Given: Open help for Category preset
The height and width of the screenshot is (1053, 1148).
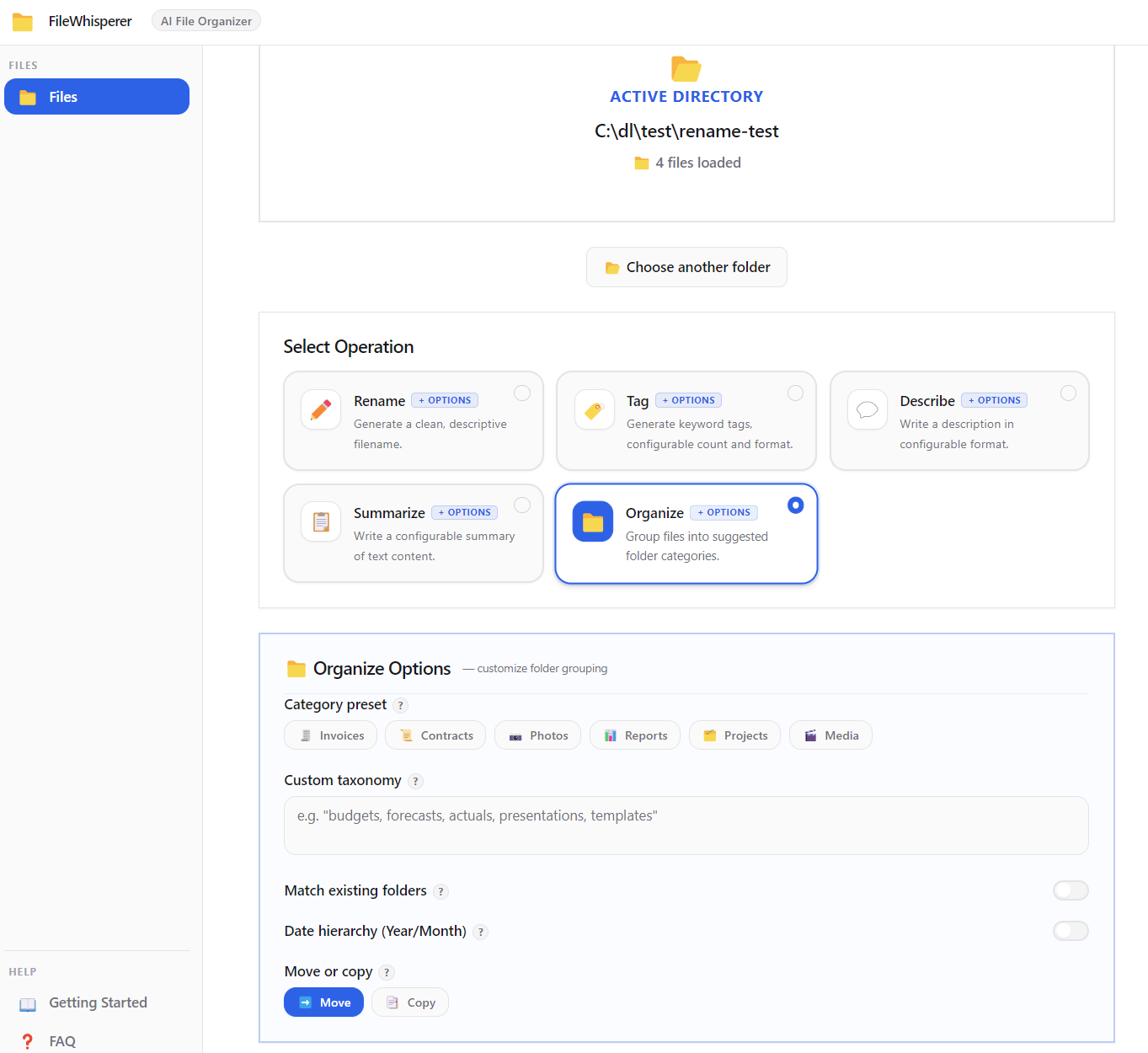Looking at the screenshot, I should point(401,706).
